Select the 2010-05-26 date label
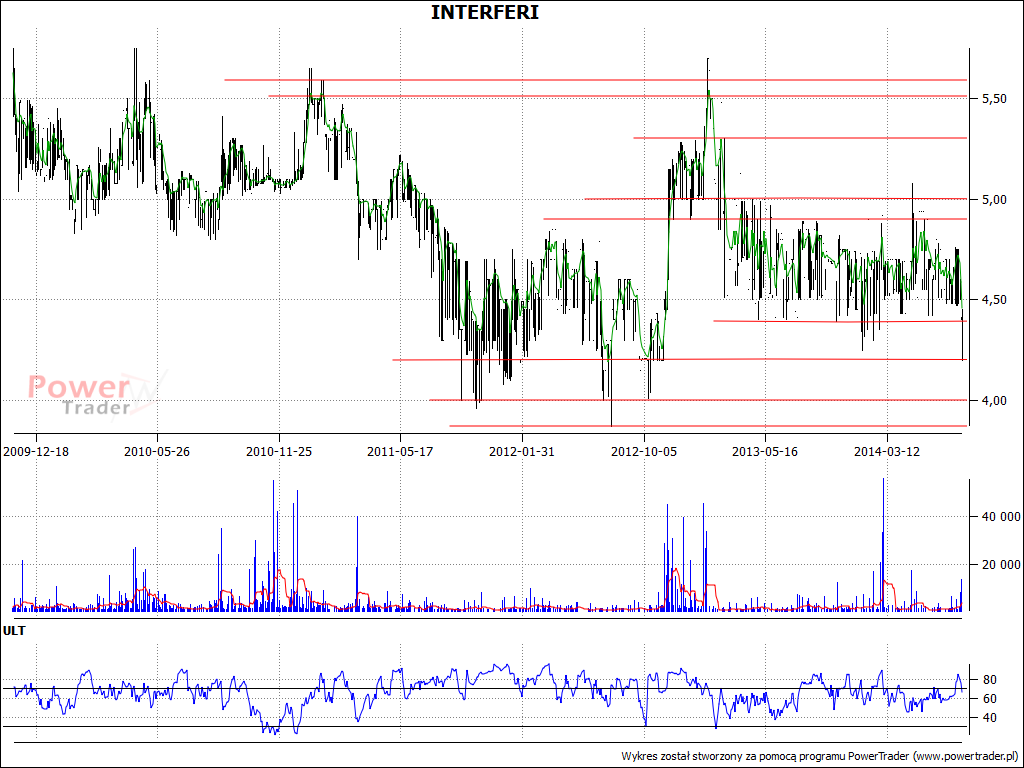Screen dimensions: 1024x768 (157, 451)
